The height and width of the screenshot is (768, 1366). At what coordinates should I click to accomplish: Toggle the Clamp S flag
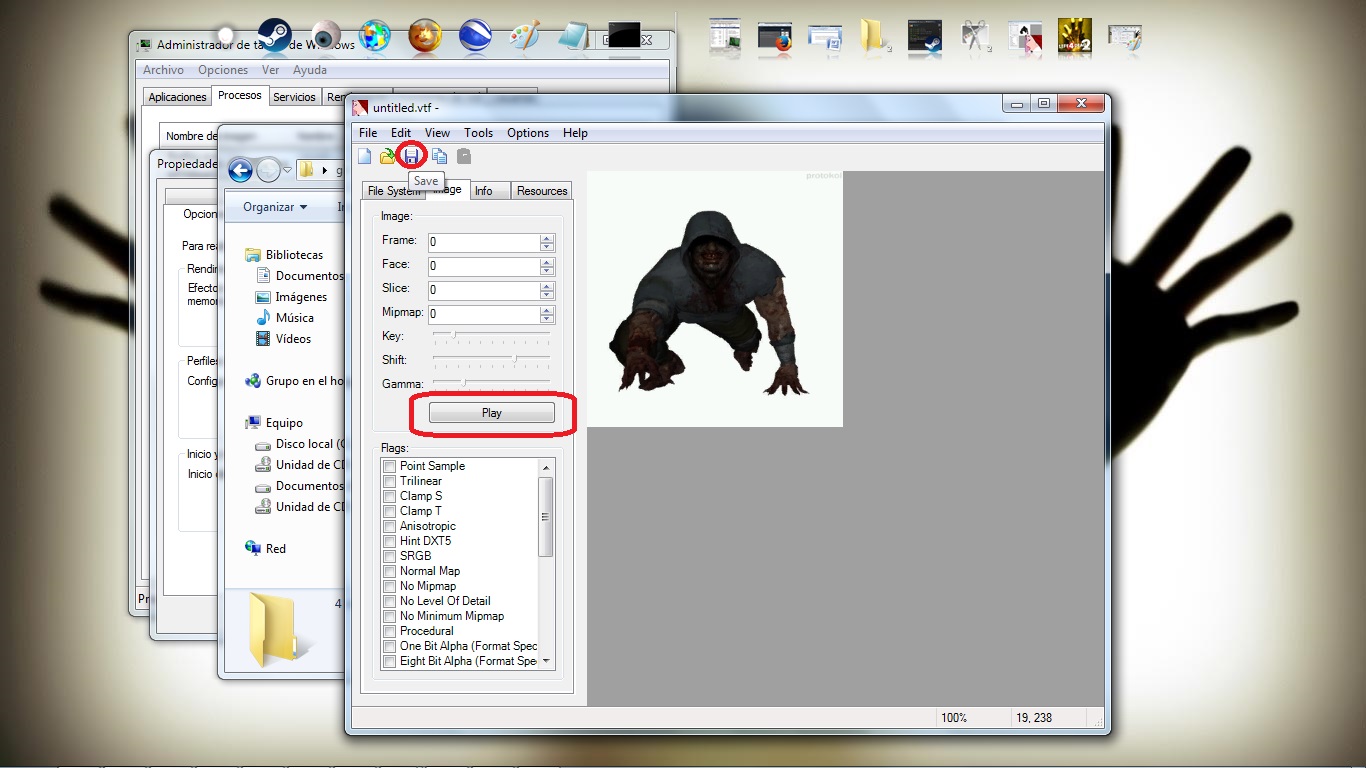[390, 496]
